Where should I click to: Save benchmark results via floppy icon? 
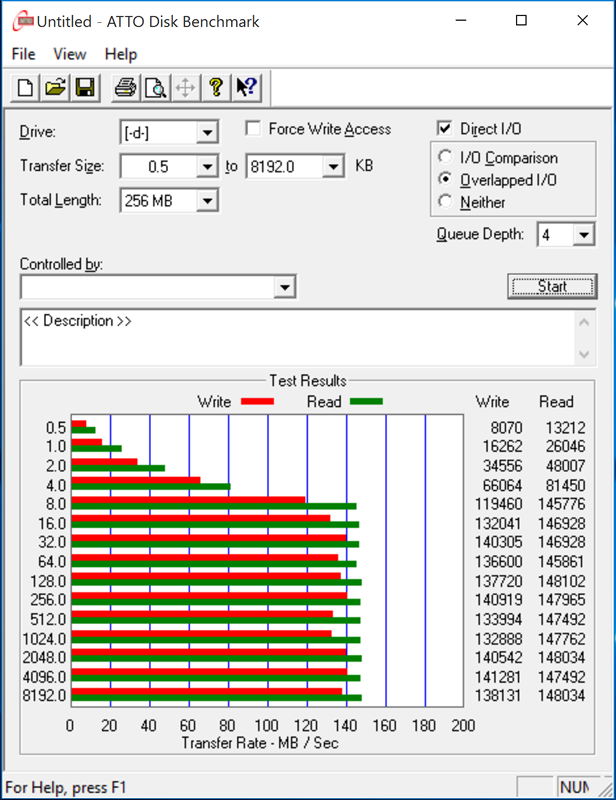click(85, 88)
